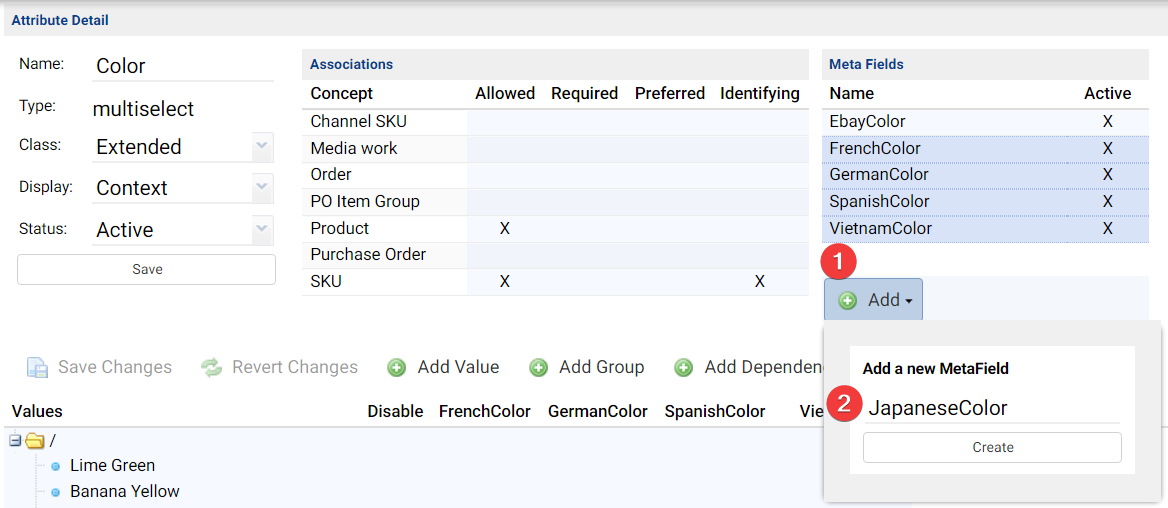Viewport: 1168px width, 508px height.
Task: Click the Lime Green bullet icon
Action: click(56, 466)
